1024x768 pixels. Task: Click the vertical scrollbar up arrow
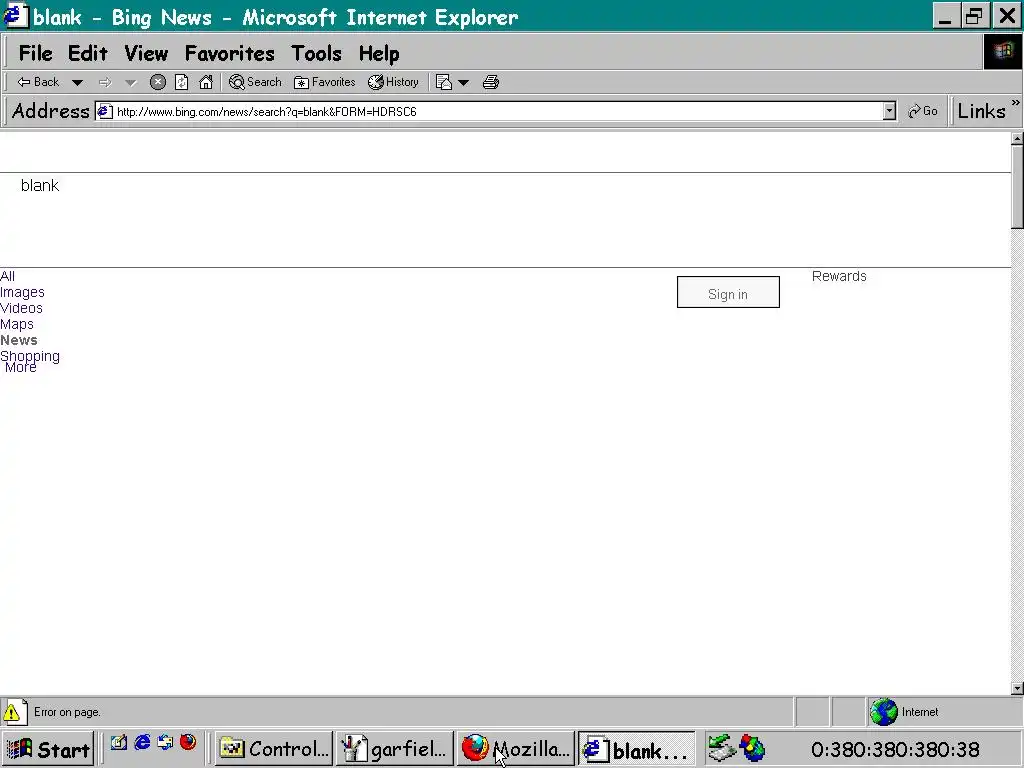[x=1017, y=138]
